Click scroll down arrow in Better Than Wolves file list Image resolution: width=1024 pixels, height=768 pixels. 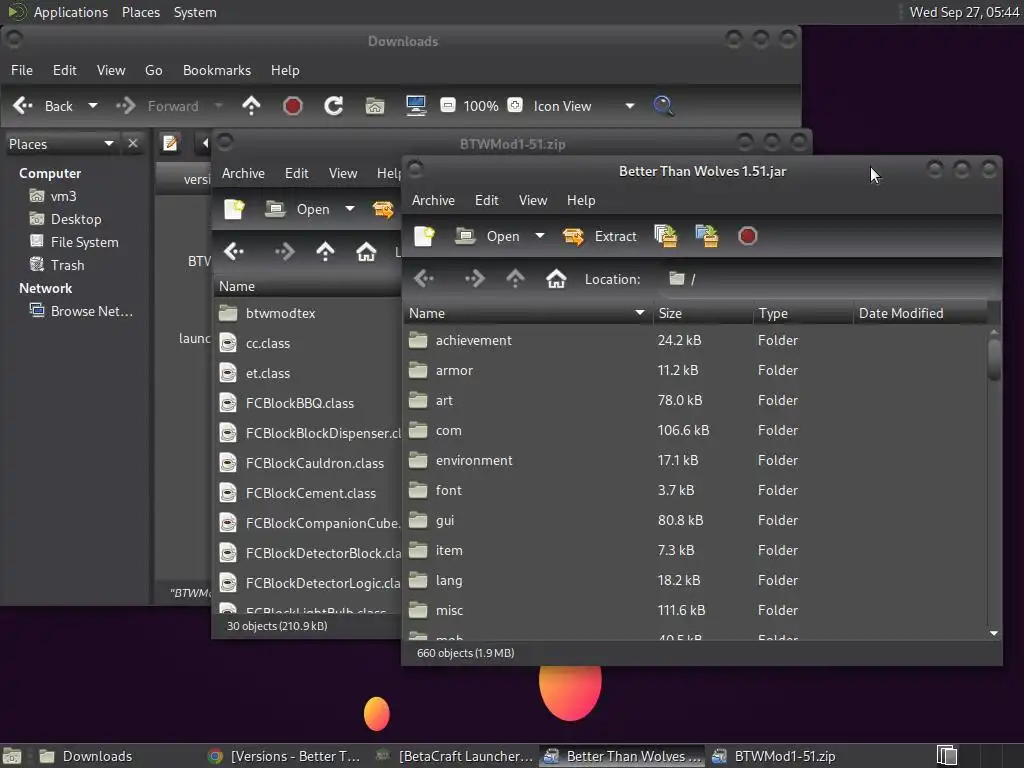coord(994,633)
